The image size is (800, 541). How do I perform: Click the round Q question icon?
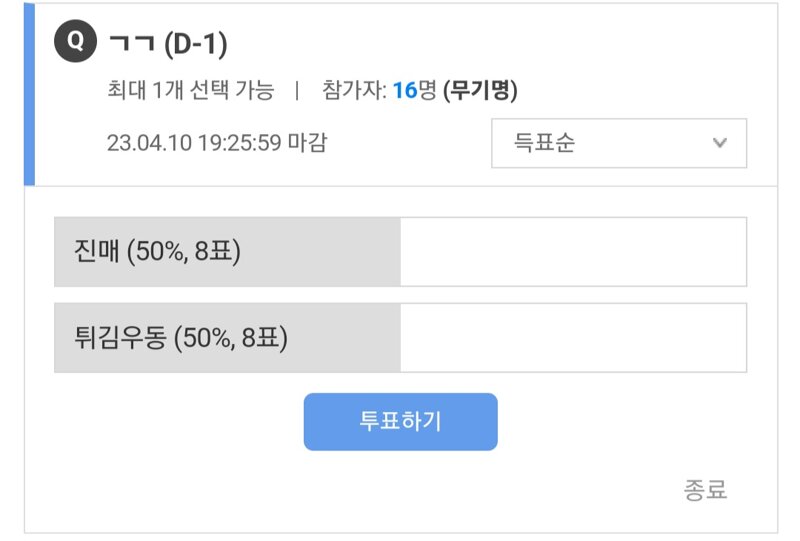[x=76, y=41]
